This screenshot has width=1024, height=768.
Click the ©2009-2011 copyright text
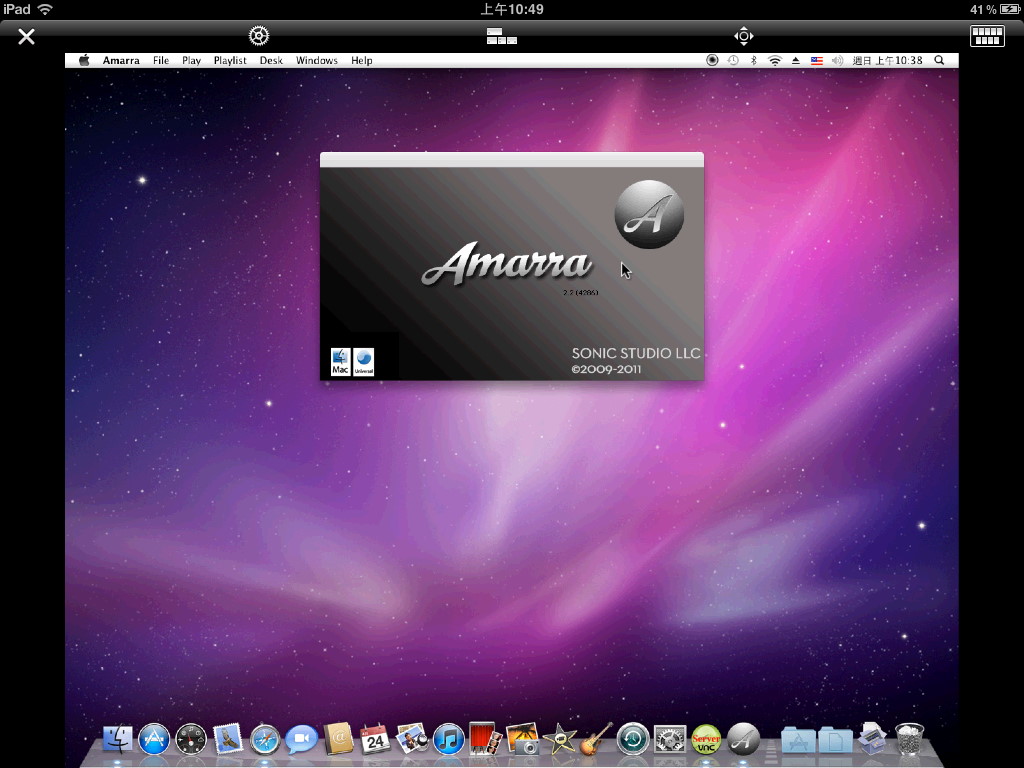pyautogui.click(x=607, y=370)
